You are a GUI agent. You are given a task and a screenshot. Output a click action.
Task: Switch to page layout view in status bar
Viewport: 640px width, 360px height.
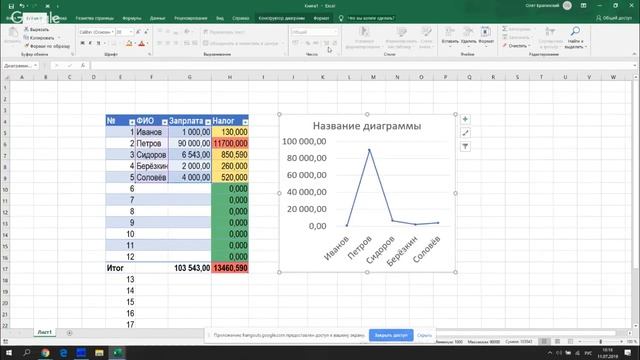tap(557, 341)
